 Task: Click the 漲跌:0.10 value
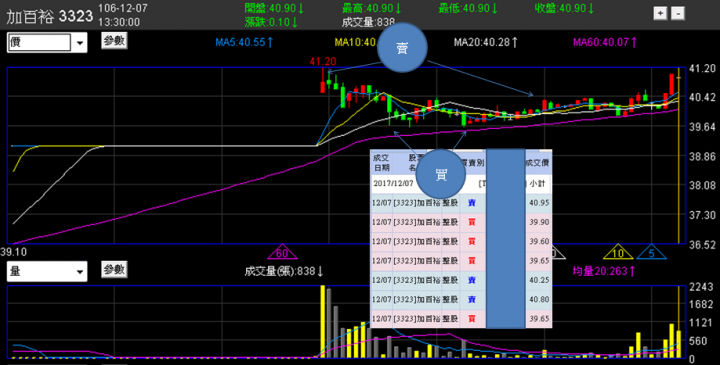click(x=271, y=22)
